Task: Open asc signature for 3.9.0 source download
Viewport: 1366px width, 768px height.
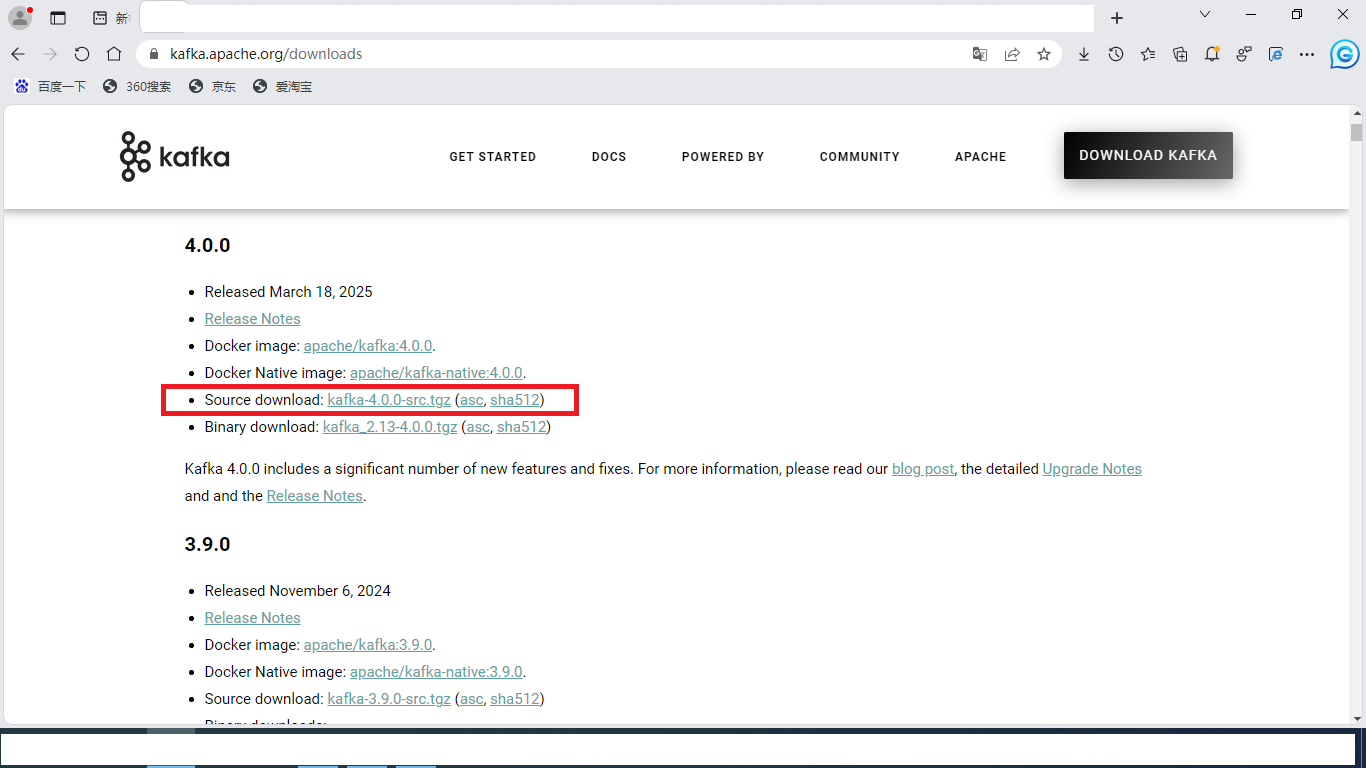Action: pos(472,699)
